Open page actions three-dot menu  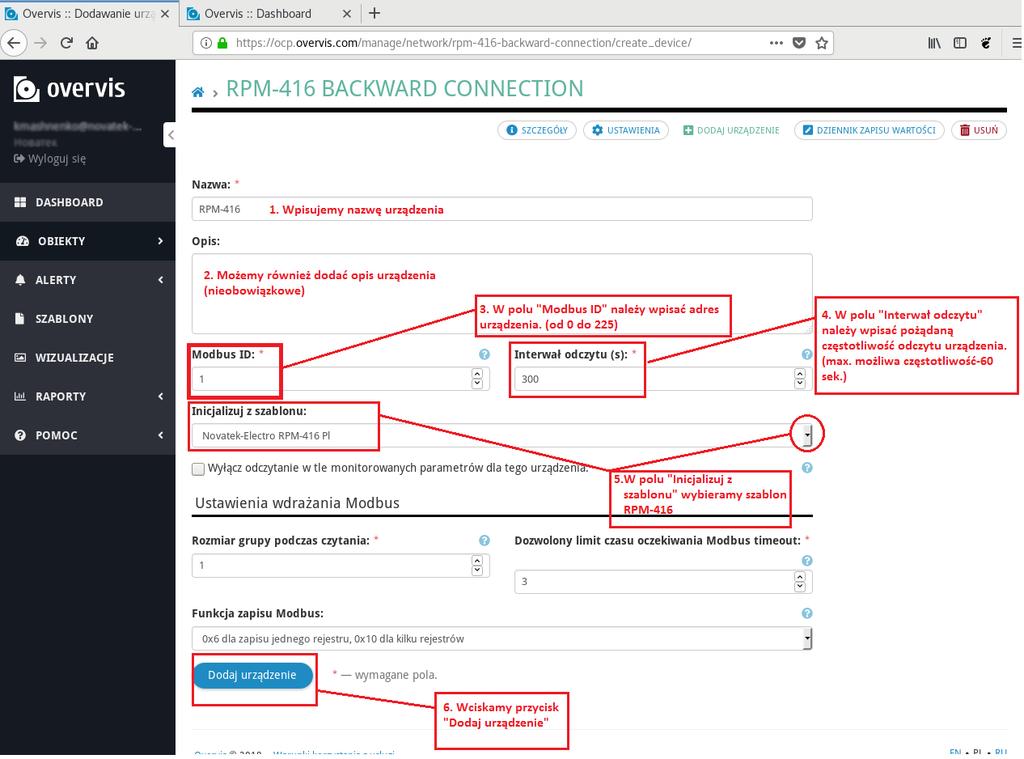[776, 43]
